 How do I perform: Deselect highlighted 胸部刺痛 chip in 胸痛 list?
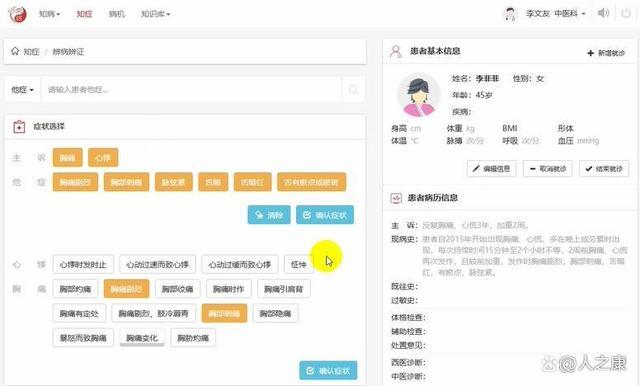(x=224, y=313)
